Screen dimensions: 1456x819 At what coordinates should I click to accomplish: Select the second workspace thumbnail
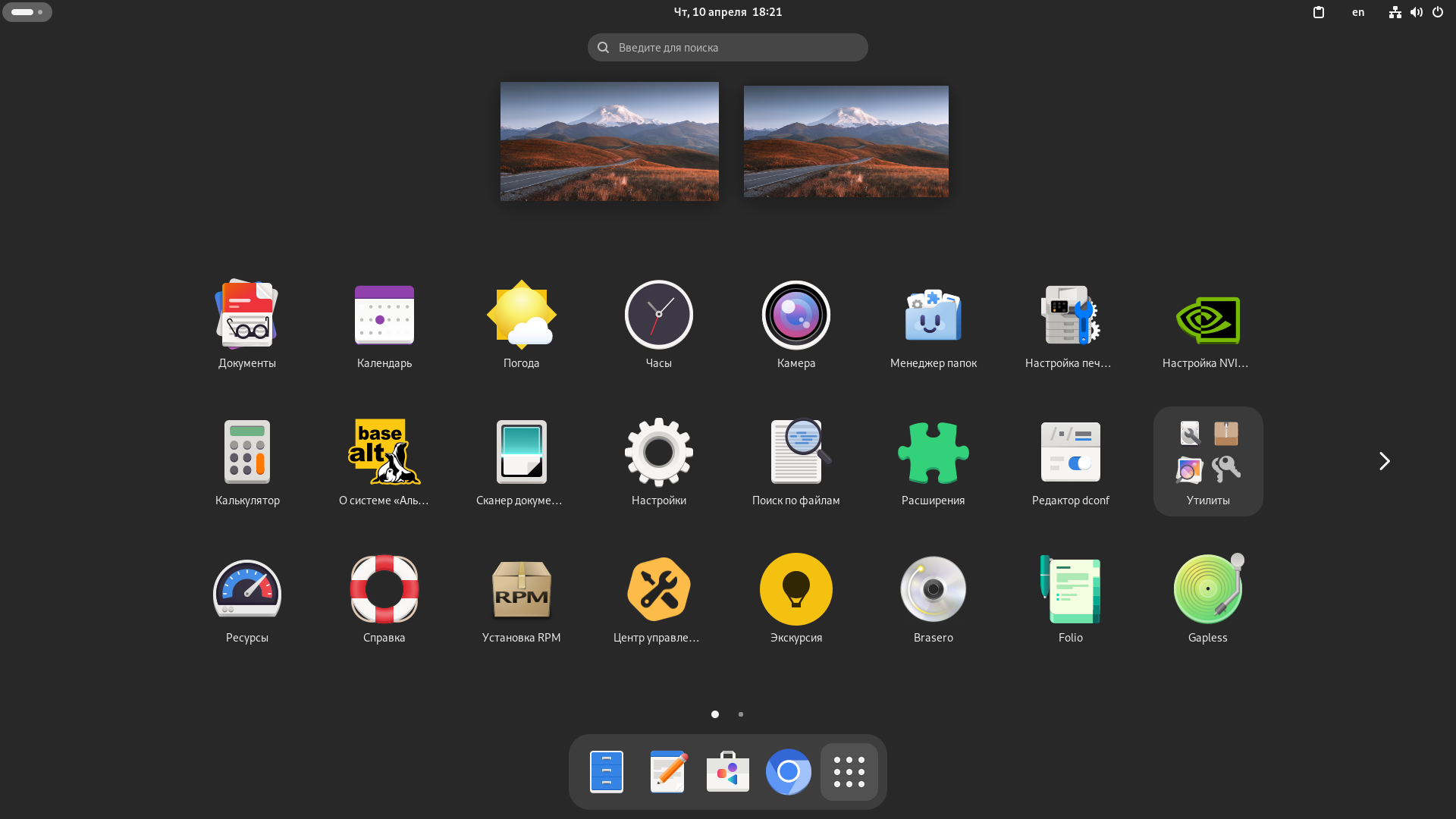click(x=846, y=141)
